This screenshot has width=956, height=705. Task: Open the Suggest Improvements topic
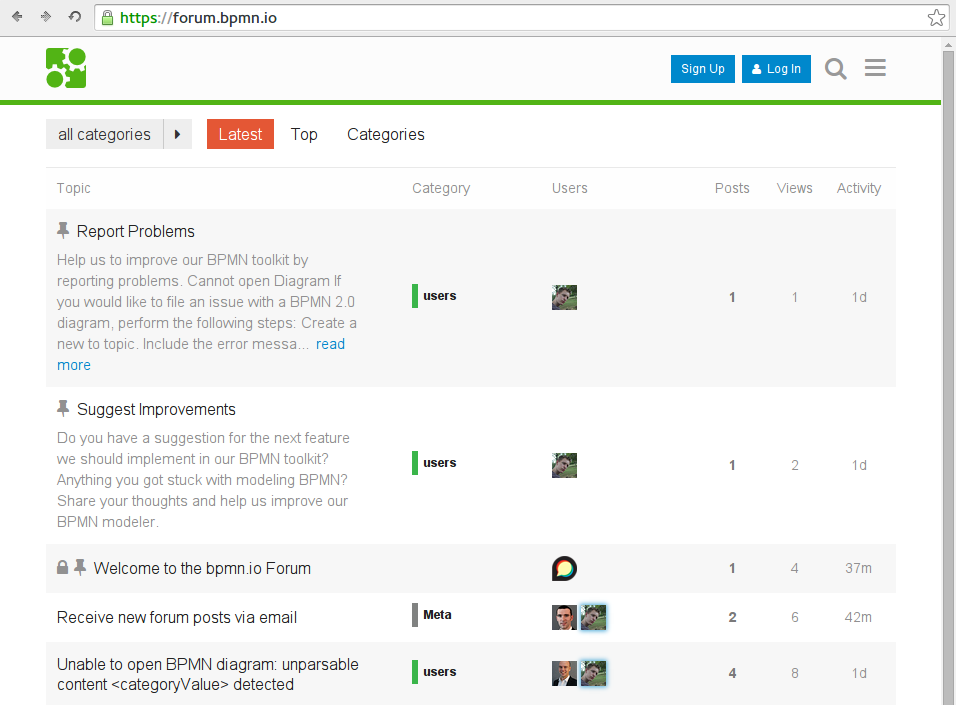tap(156, 409)
